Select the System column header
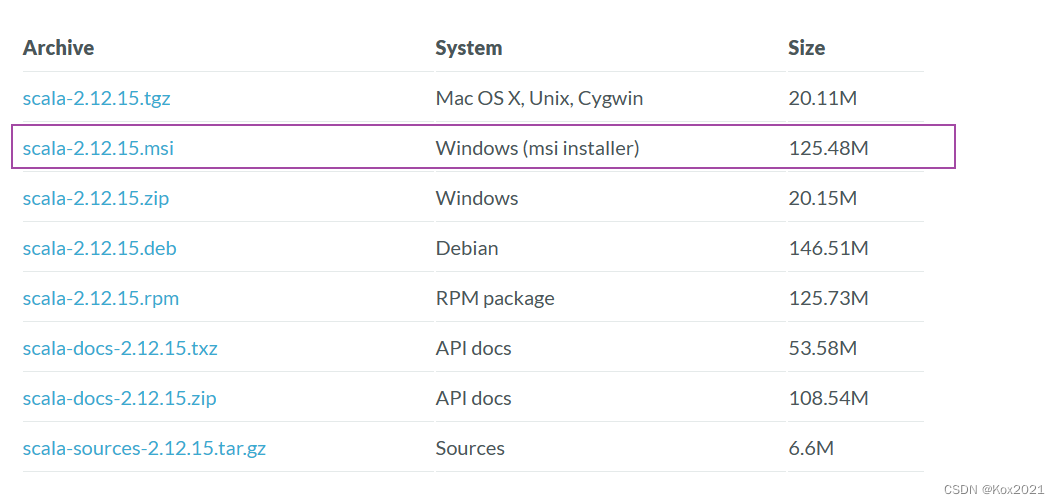 click(x=468, y=48)
